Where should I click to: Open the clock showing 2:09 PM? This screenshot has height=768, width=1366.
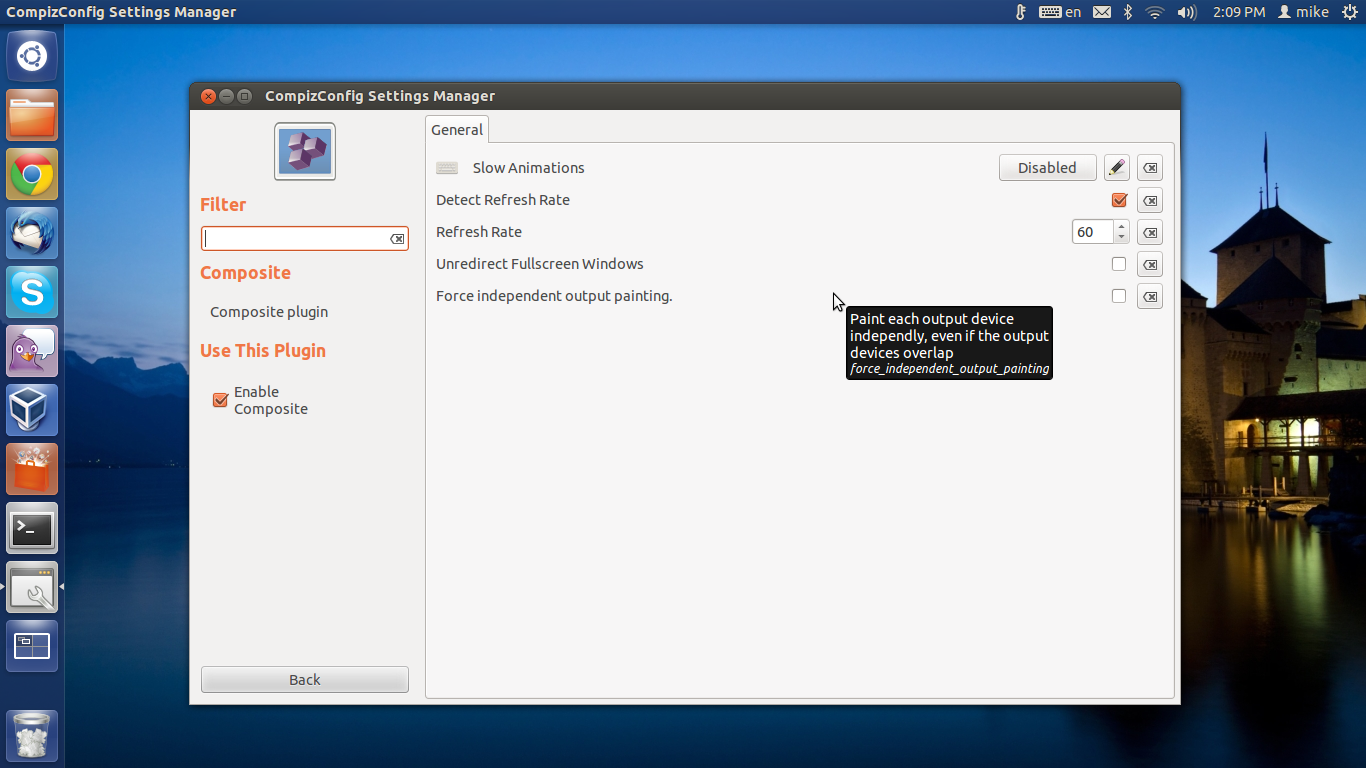pos(1239,12)
